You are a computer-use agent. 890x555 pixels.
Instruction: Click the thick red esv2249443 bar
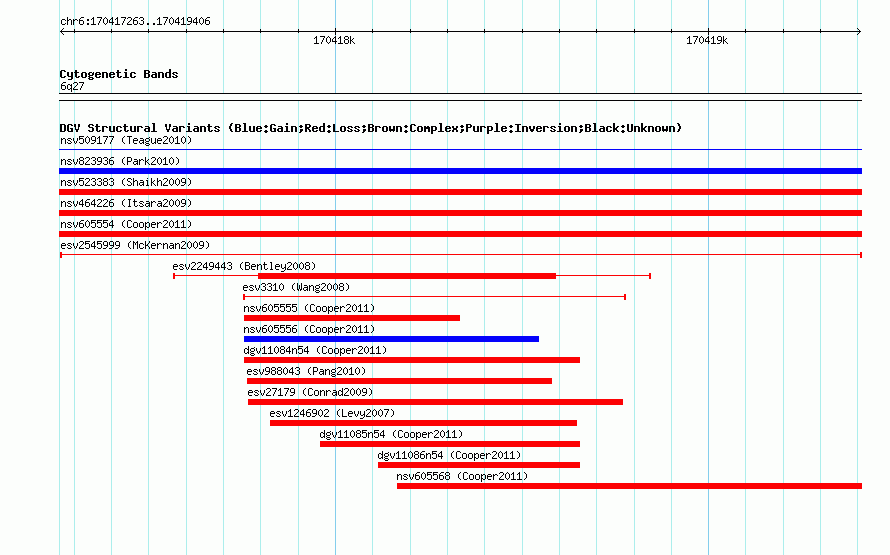click(x=407, y=276)
